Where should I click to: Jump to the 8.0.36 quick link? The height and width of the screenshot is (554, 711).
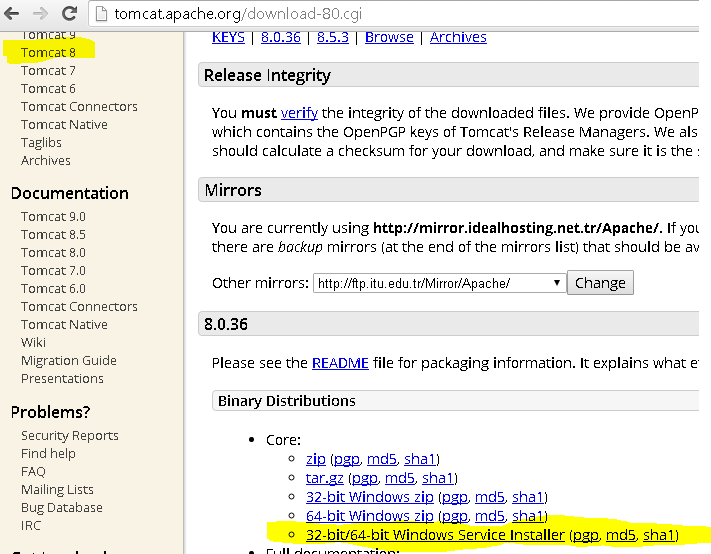(281, 37)
